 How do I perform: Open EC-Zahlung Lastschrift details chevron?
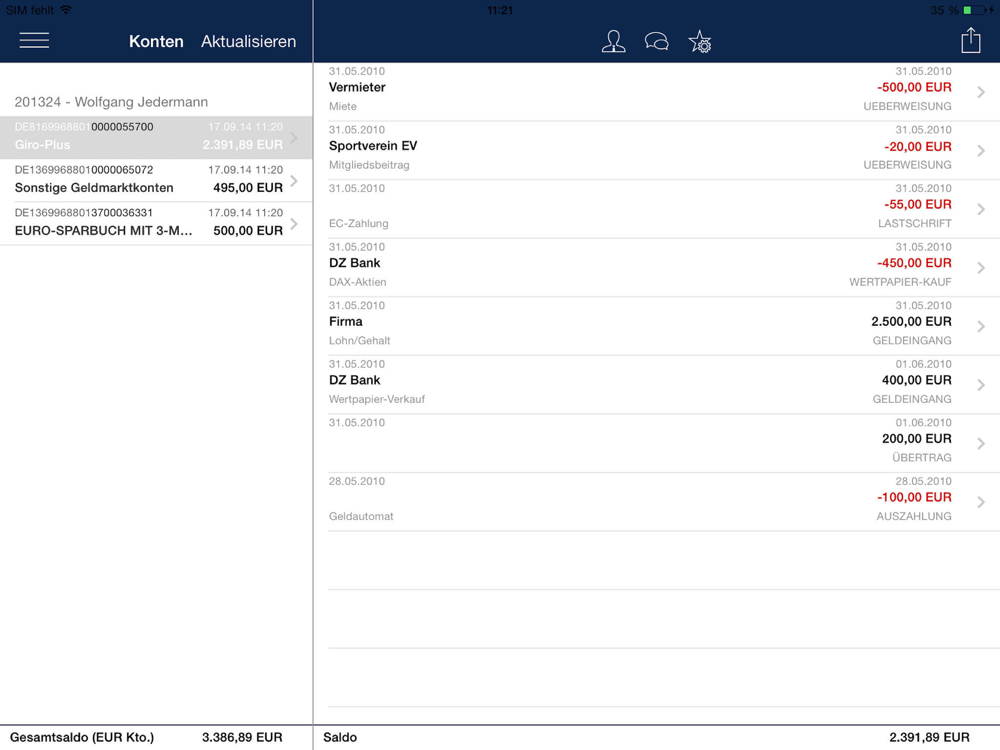981,209
